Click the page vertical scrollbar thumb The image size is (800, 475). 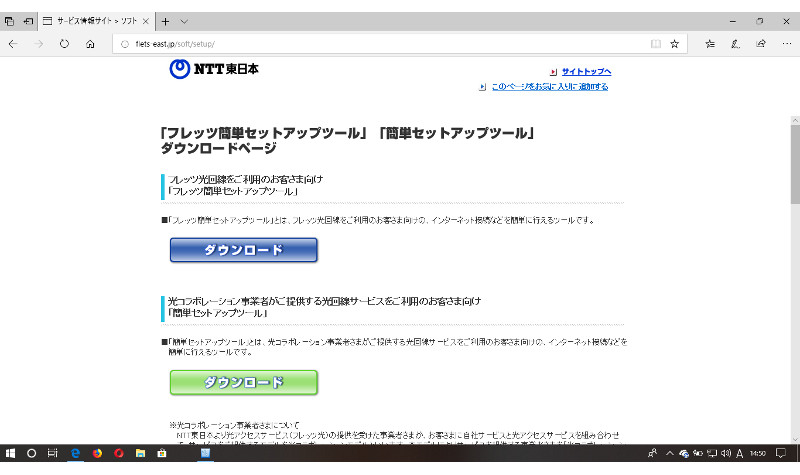[795, 164]
